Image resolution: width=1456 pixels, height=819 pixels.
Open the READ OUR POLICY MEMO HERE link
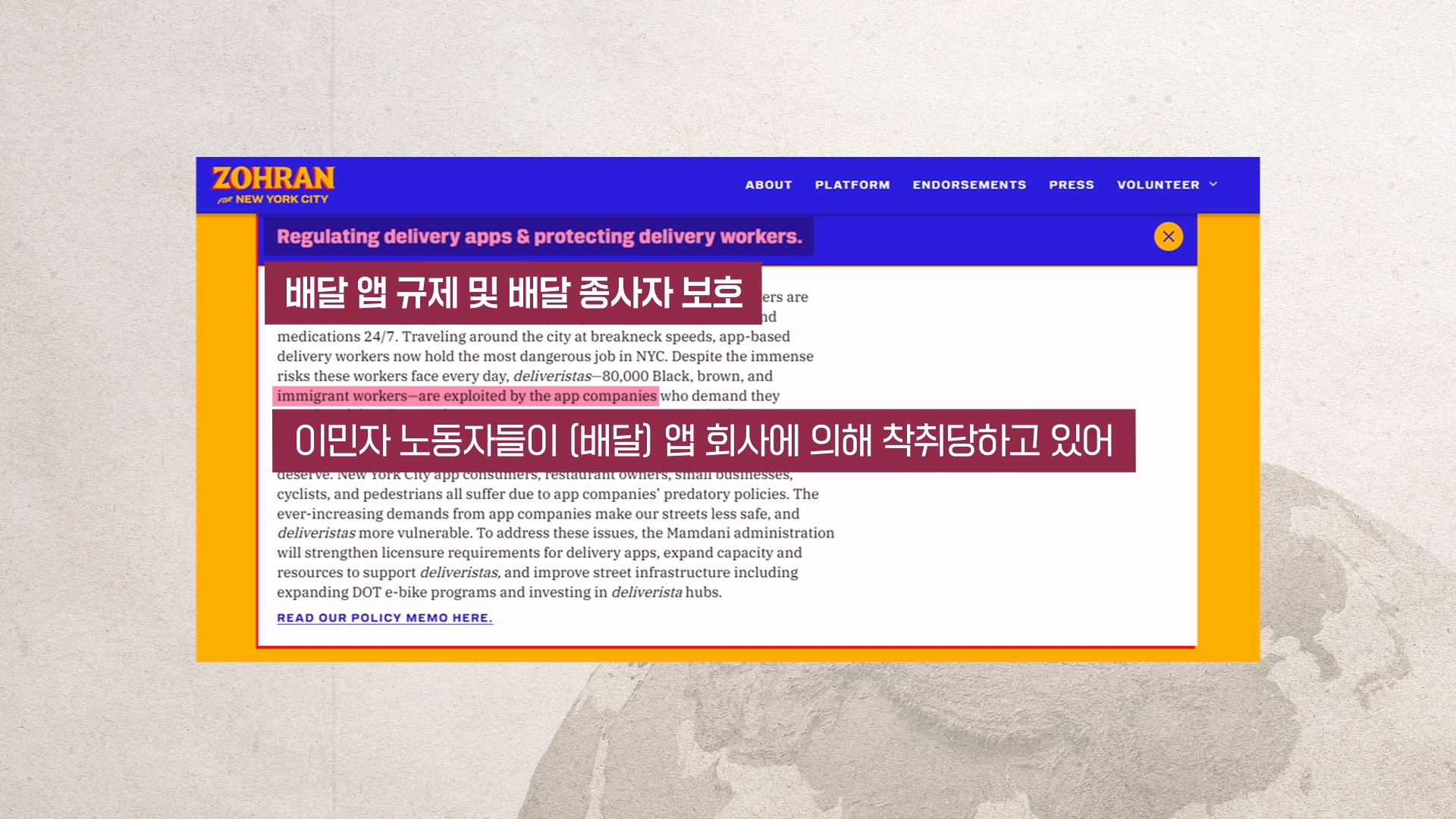384,618
